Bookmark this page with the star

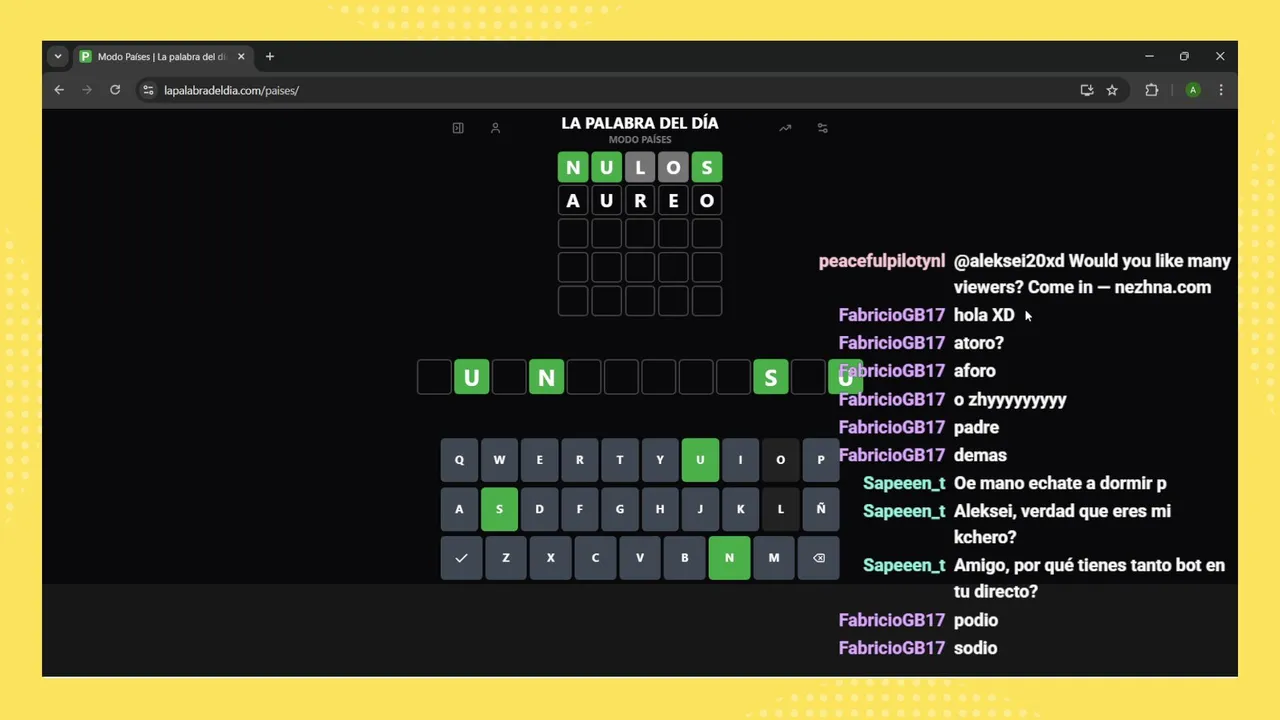coord(1112,90)
